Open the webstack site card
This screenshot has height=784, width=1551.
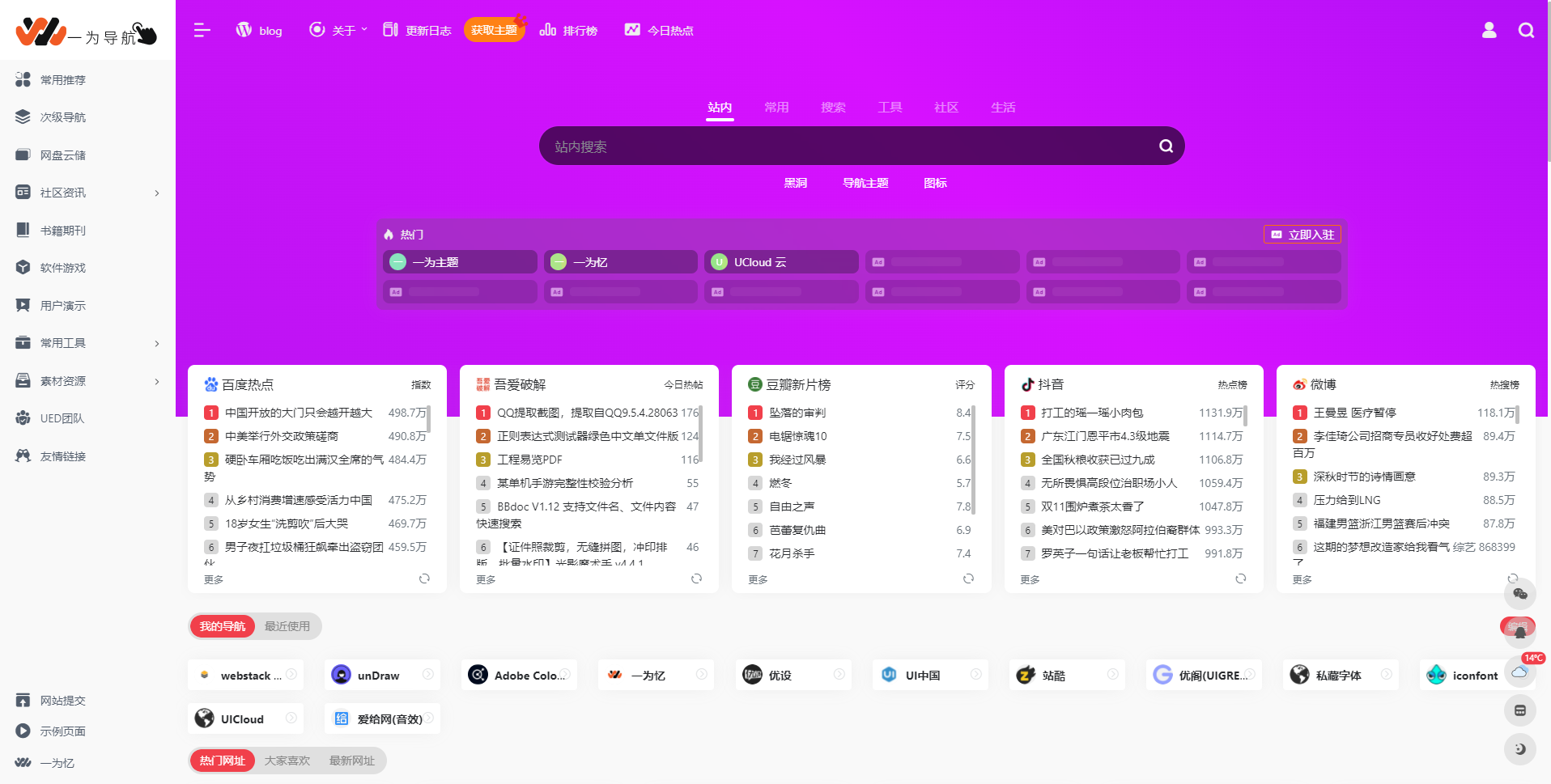(246, 675)
